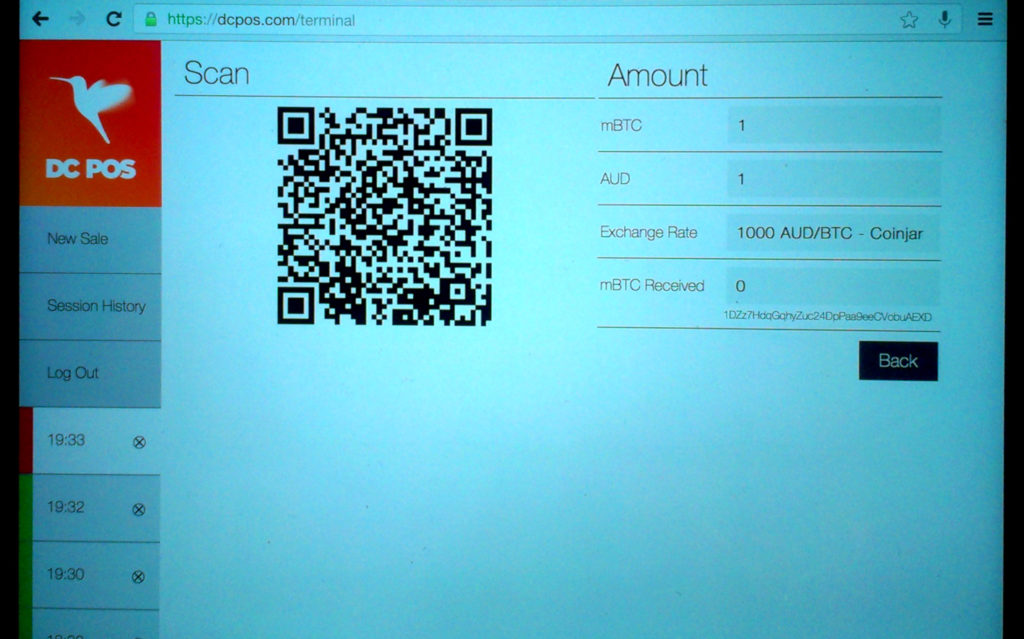This screenshot has height=639, width=1024.
Task: Remove the 19:30 session entry
Action: pyautogui.click(x=138, y=577)
